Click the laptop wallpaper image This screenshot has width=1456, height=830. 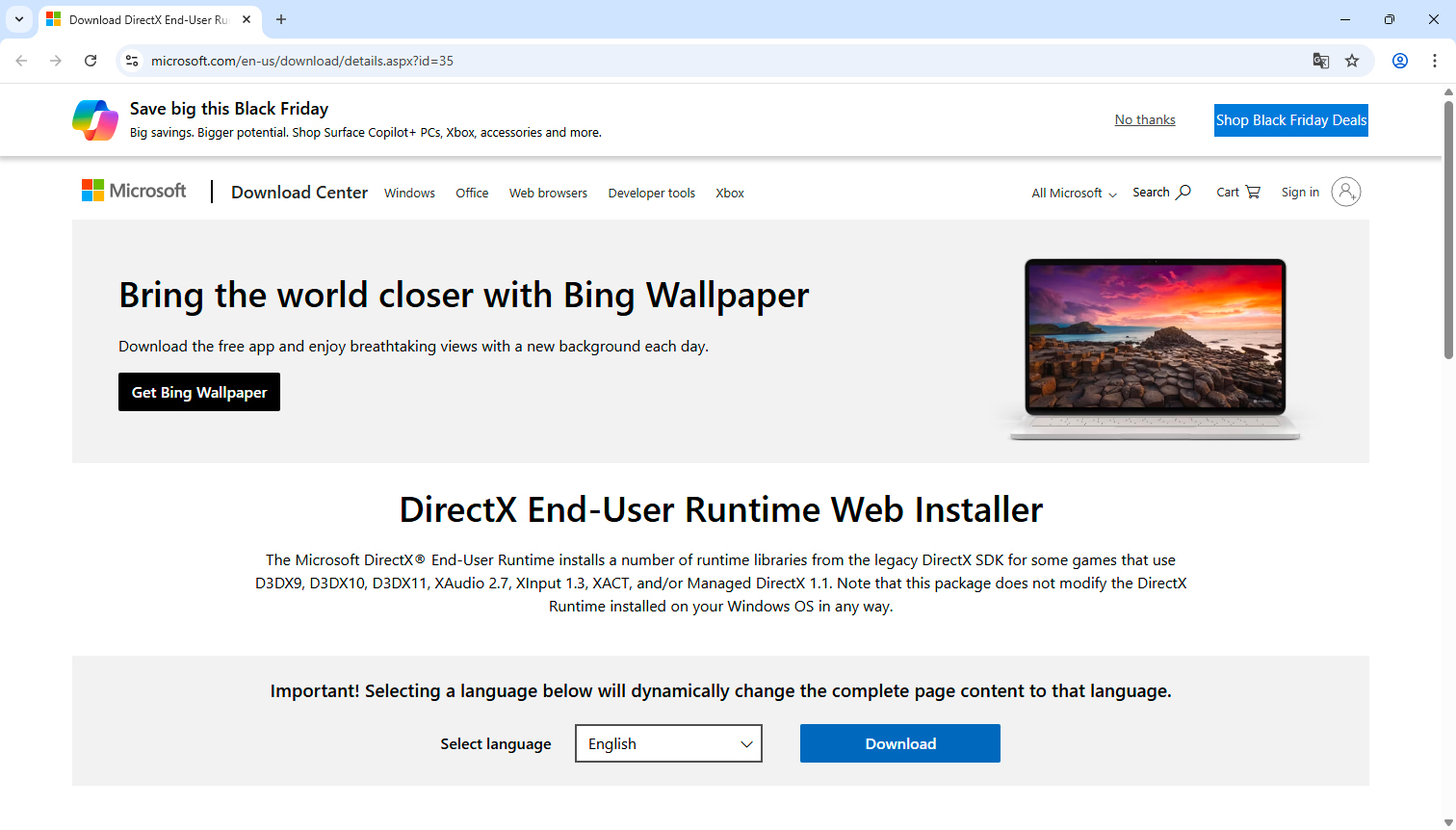coord(1155,349)
